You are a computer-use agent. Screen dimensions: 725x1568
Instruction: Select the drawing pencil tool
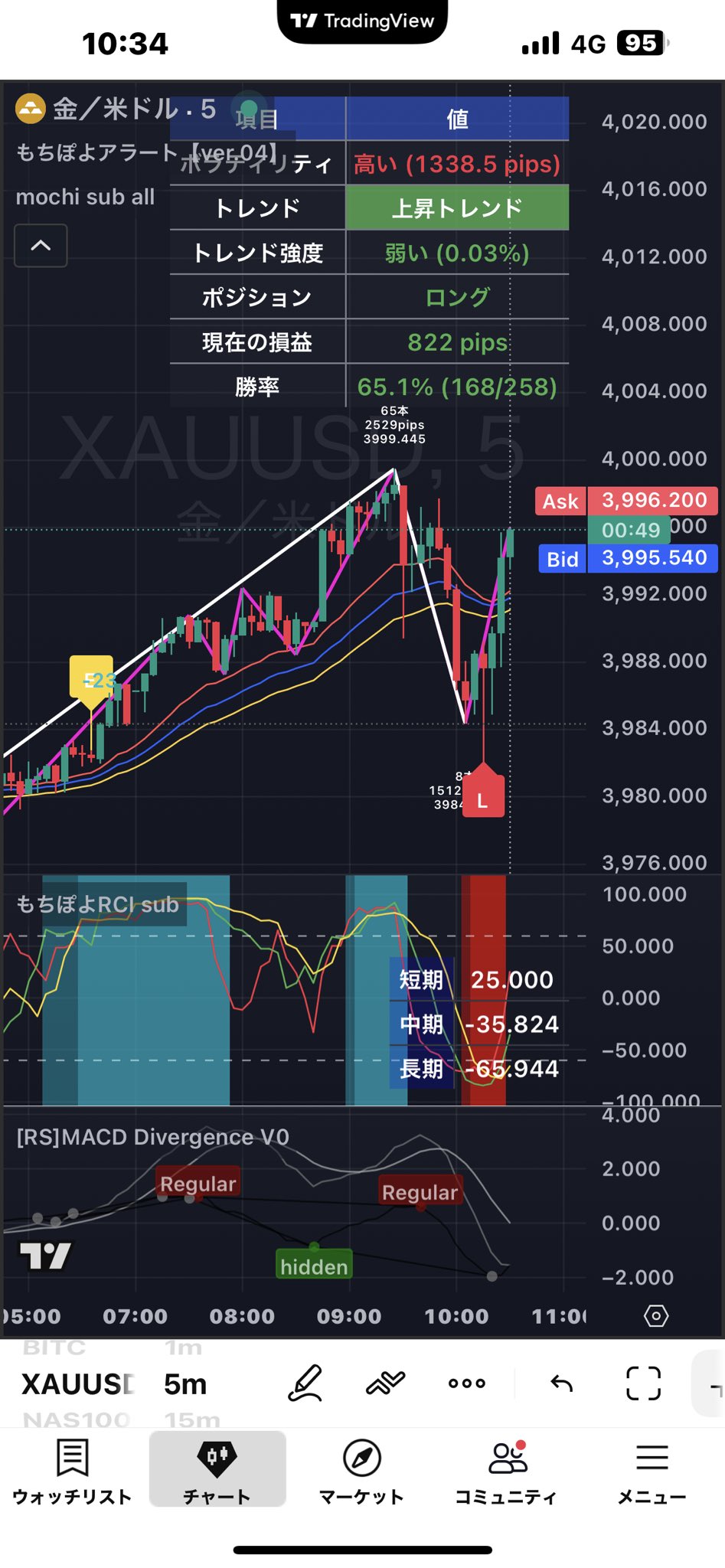(305, 1383)
